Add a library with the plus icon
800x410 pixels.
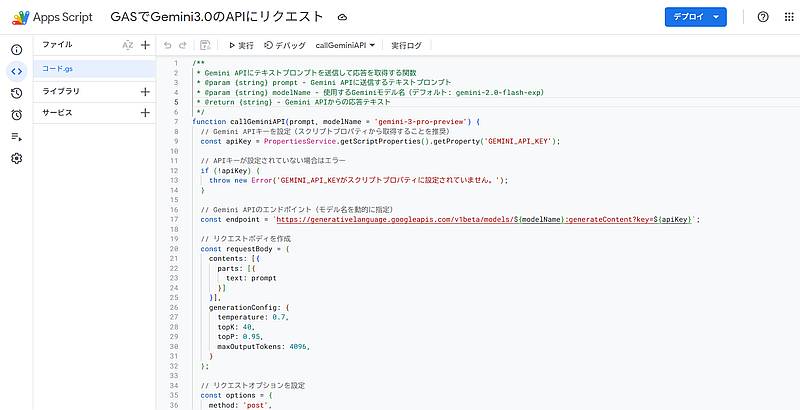coord(145,92)
